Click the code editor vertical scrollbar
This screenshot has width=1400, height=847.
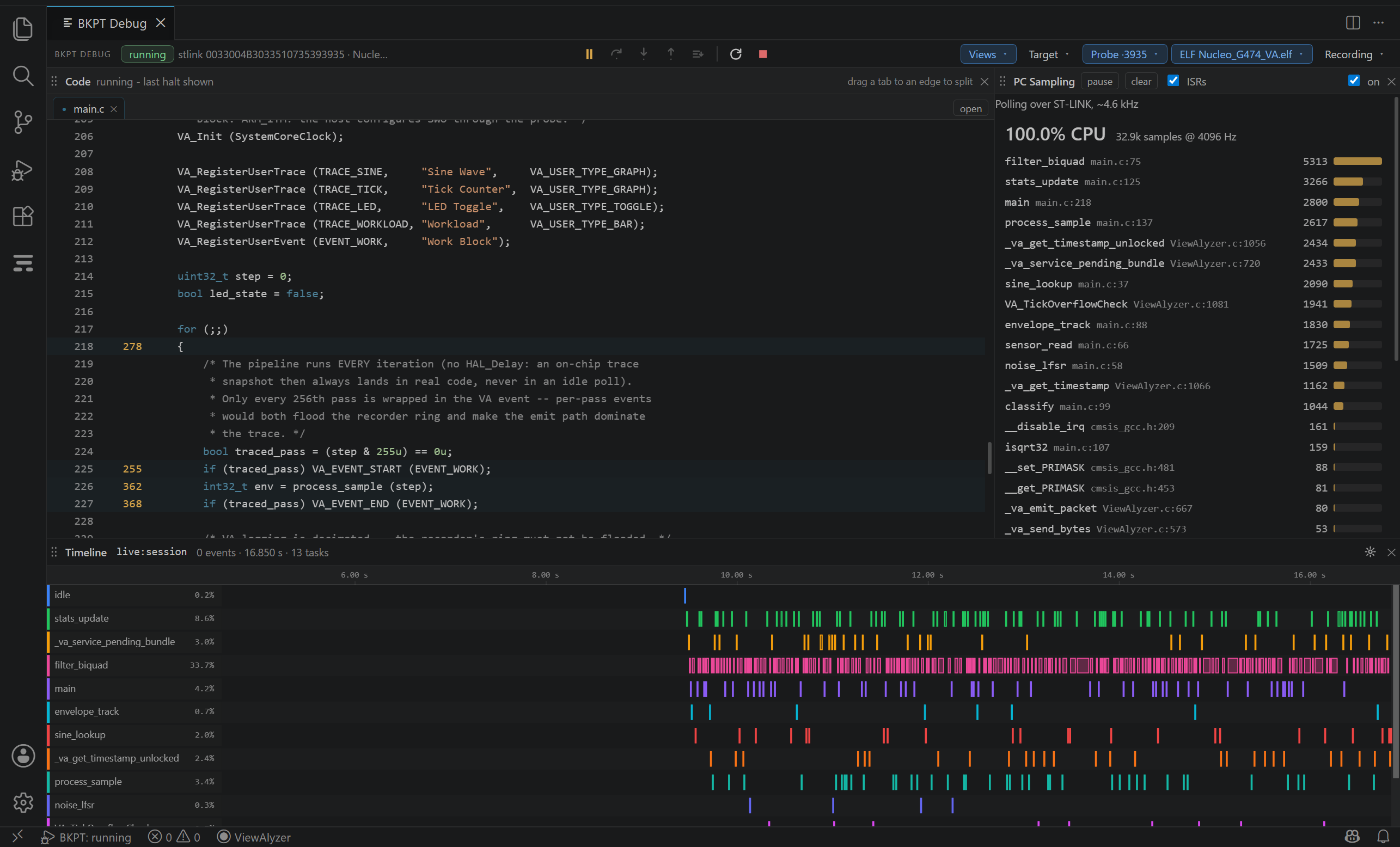(x=989, y=458)
